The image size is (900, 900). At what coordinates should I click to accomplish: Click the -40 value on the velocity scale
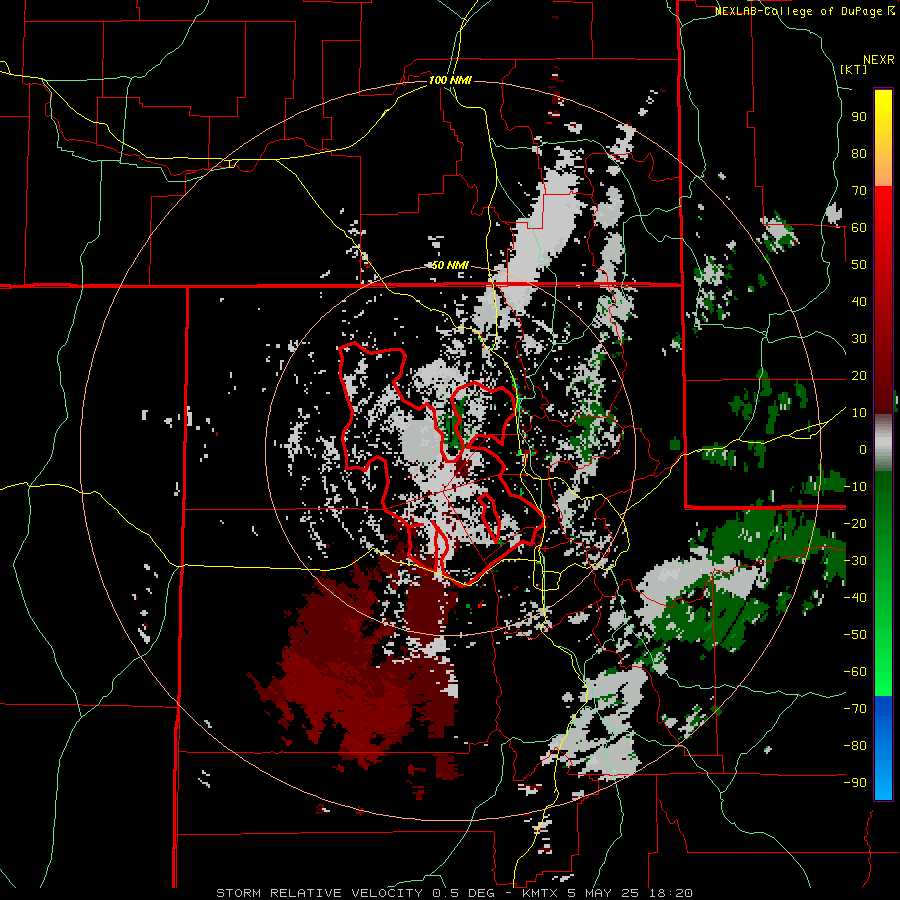[x=855, y=598]
